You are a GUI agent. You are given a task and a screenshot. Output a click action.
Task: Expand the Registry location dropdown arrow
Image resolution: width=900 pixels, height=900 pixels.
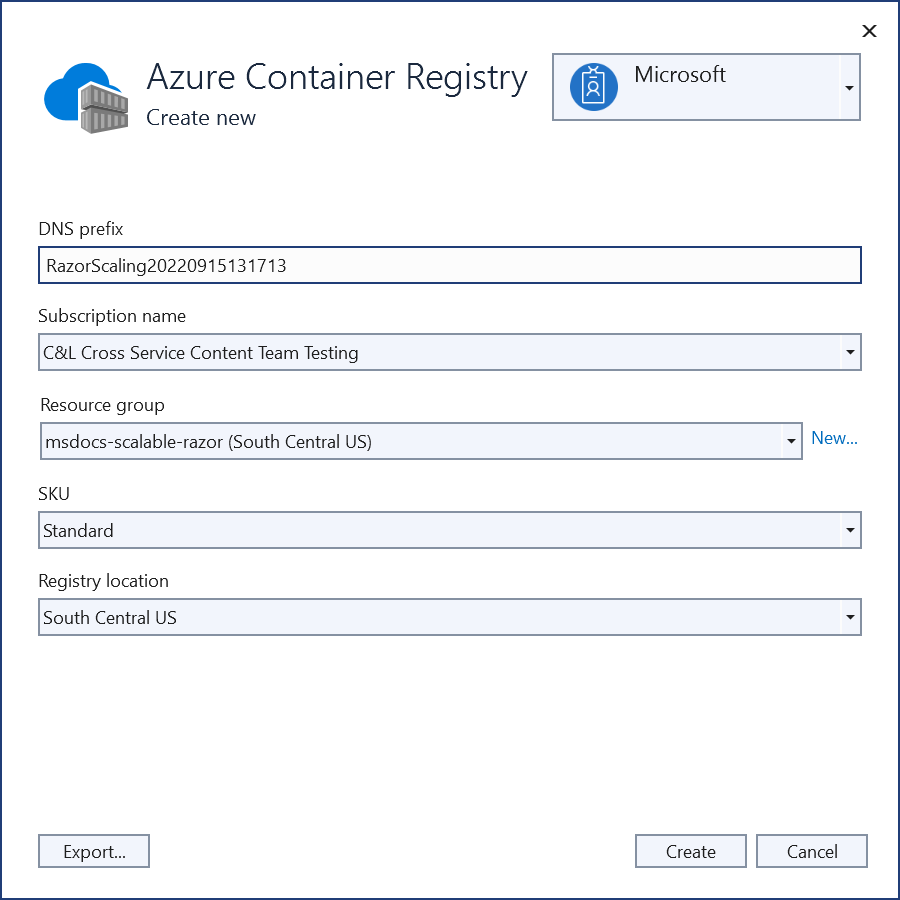(x=849, y=618)
